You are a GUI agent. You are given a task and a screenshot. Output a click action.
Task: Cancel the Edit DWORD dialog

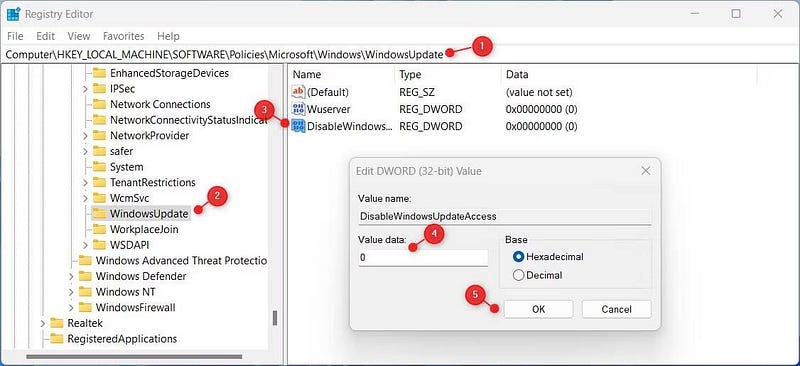click(x=616, y=309)
